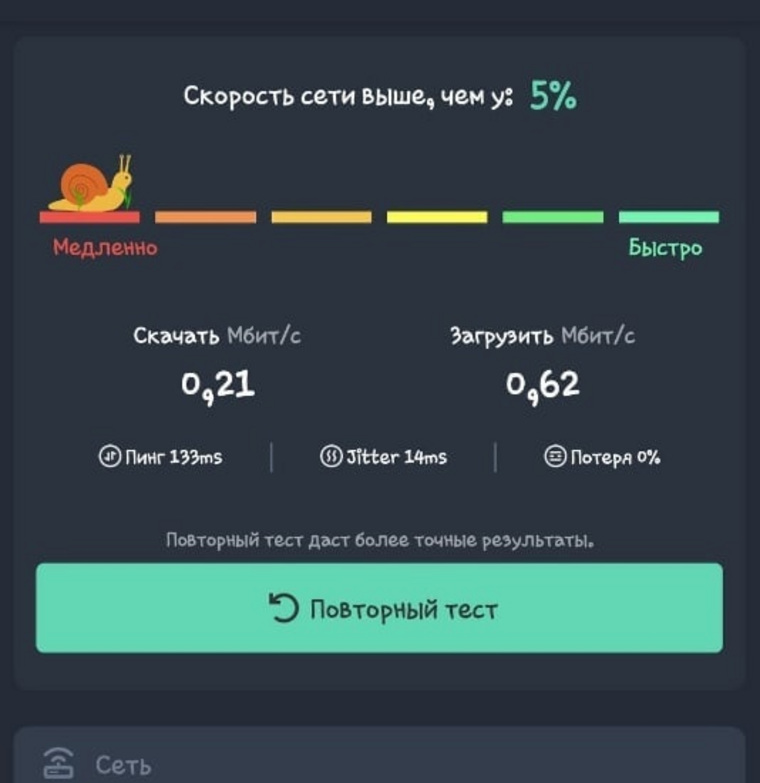
Task: Click the jitter icon before Jitter 14ms
Action: point(331,456)
